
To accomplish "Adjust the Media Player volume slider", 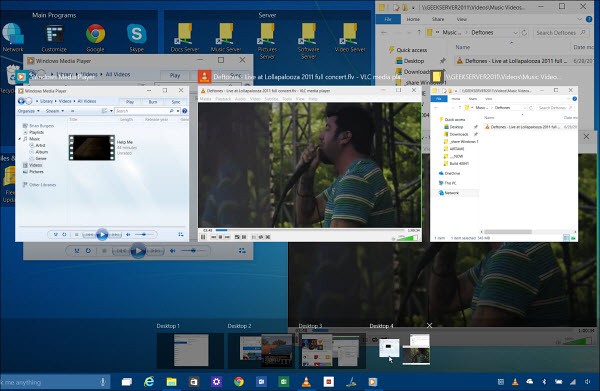I will (143, 234).
